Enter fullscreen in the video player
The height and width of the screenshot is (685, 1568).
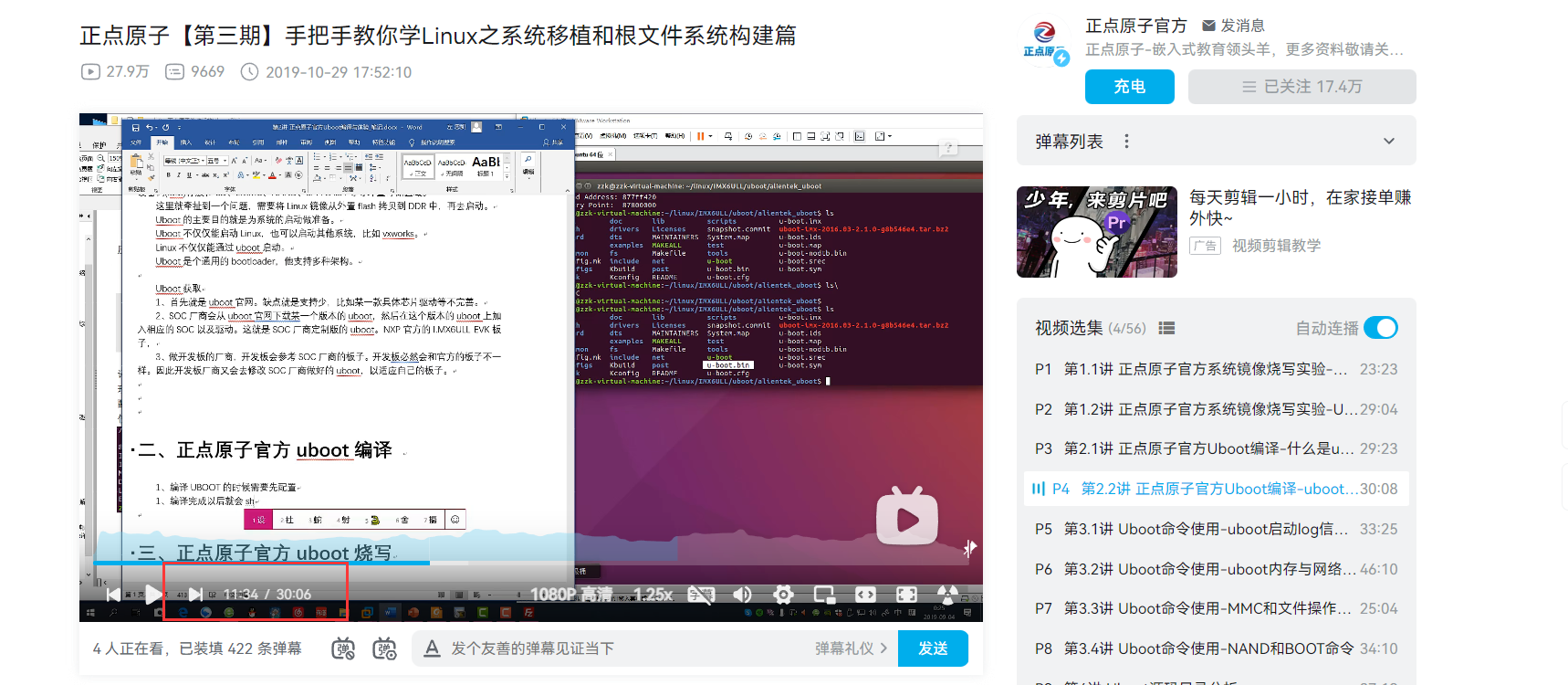(906, 595)
